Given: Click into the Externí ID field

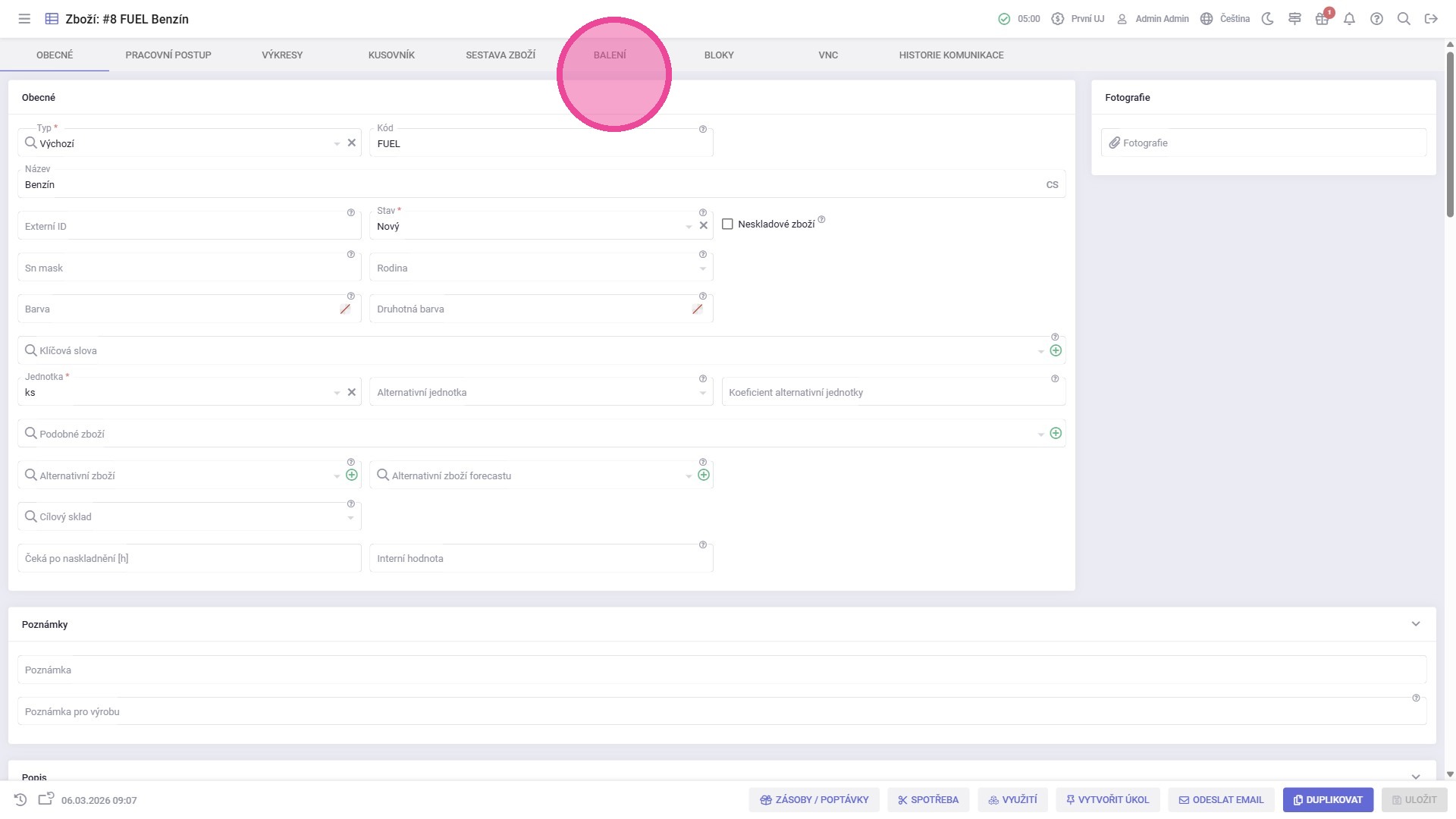Looking at the screenshot, I should (x=182, y=227).
